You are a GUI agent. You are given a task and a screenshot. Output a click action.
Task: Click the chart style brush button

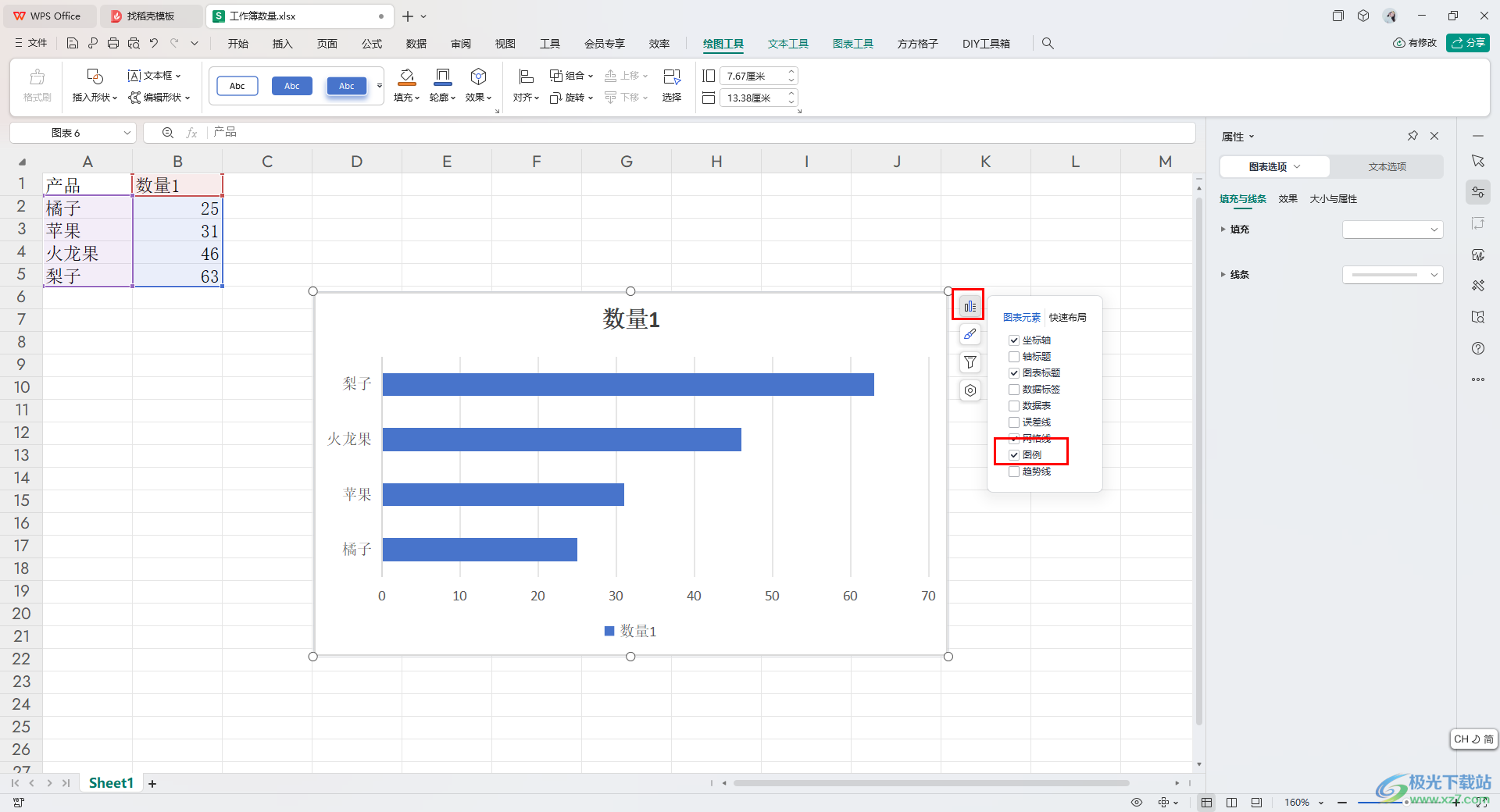tap(970, 334)
